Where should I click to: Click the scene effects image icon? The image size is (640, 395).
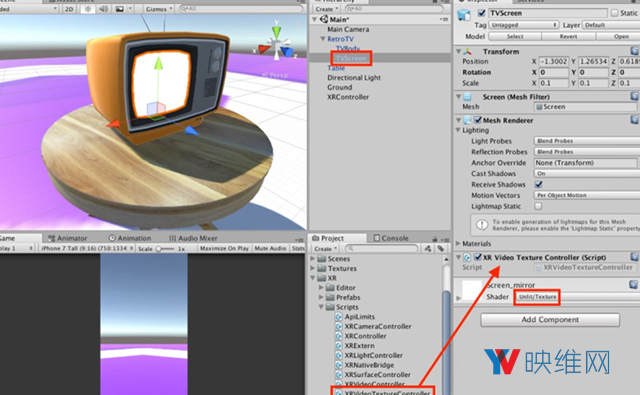point(119,9)
